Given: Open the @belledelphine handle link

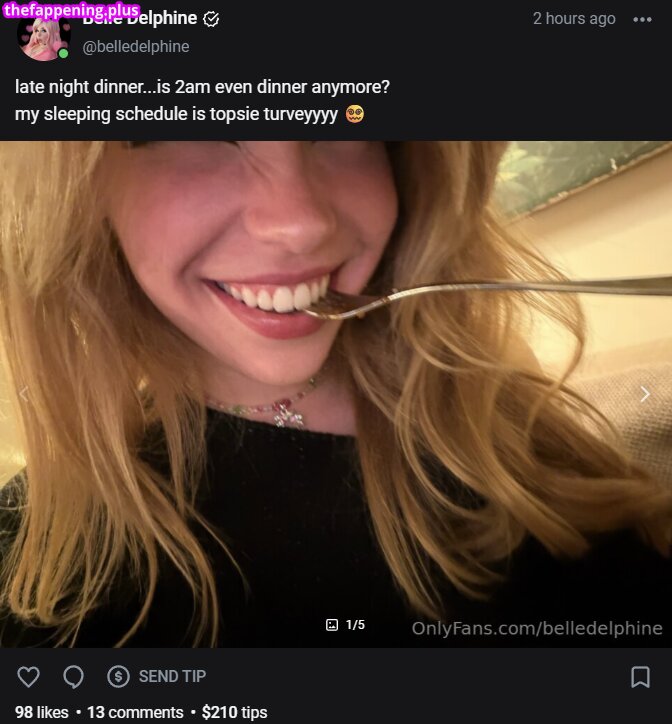Looking at the screenshot, I should (x=135, y=46).
